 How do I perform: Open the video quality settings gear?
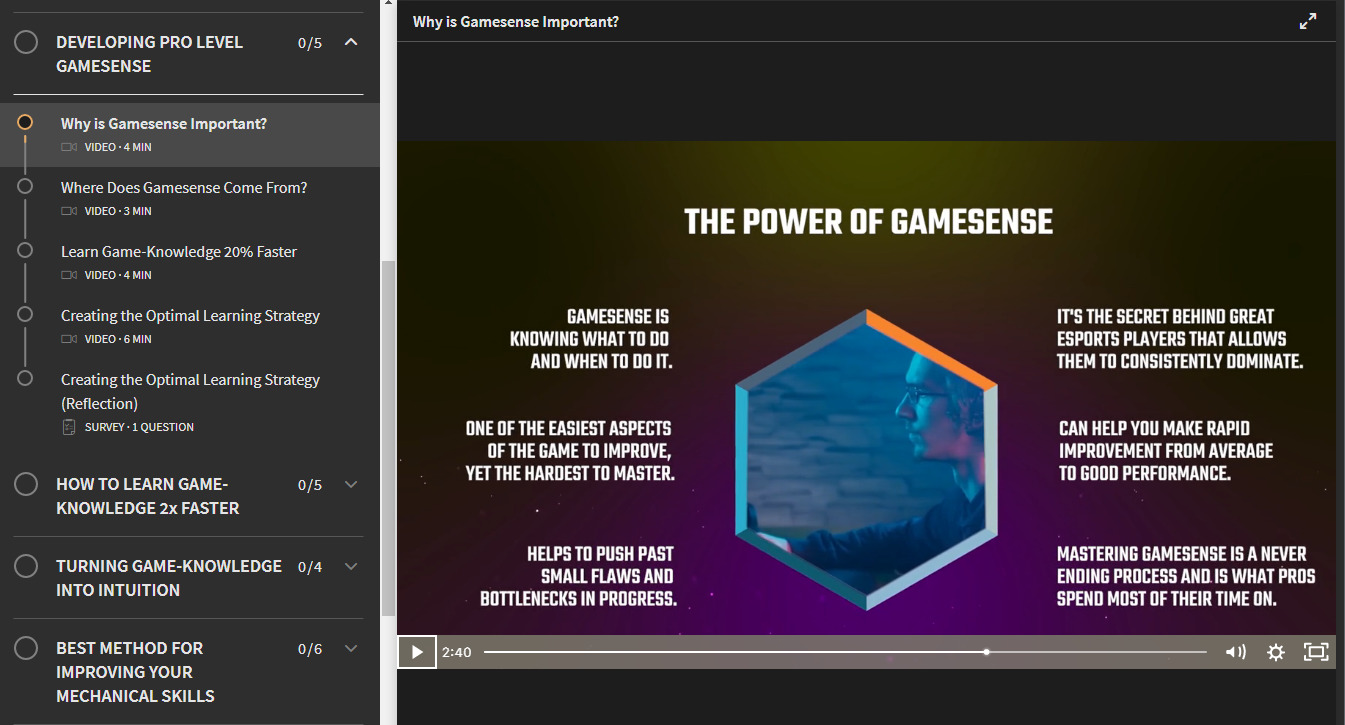point(1276,651)
